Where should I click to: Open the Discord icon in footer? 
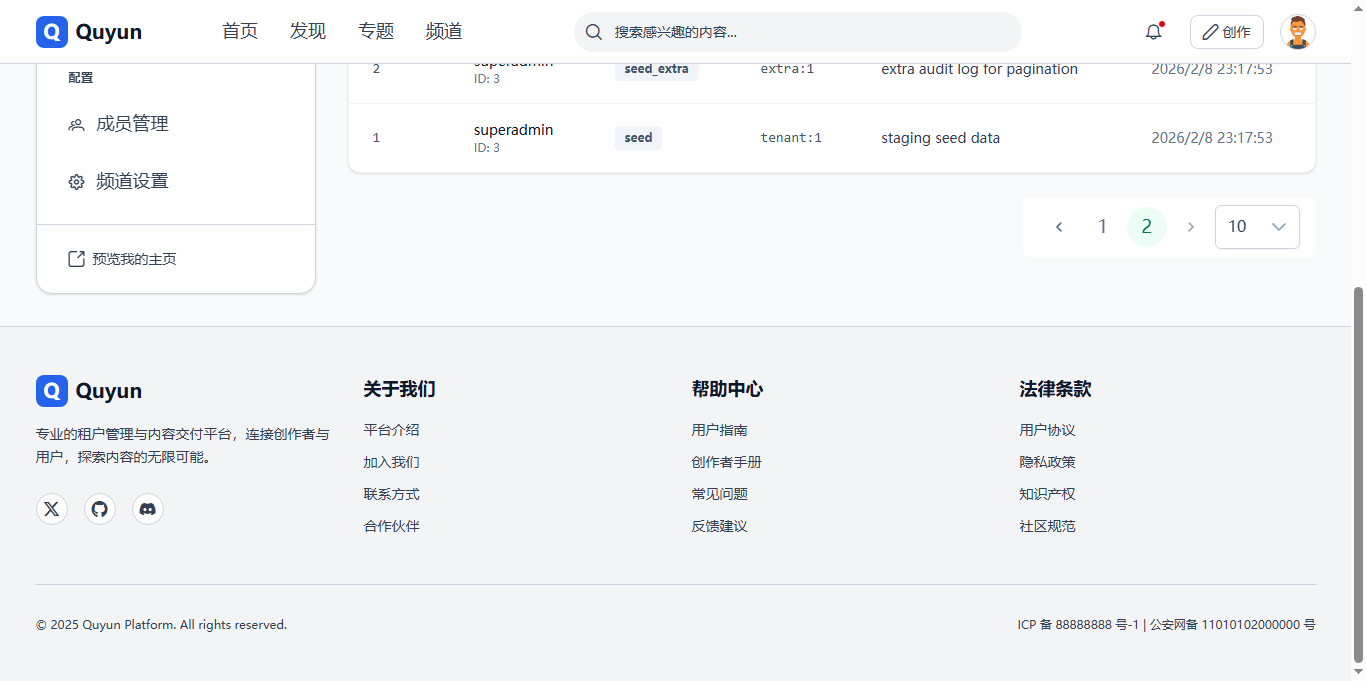click(147, 508)
